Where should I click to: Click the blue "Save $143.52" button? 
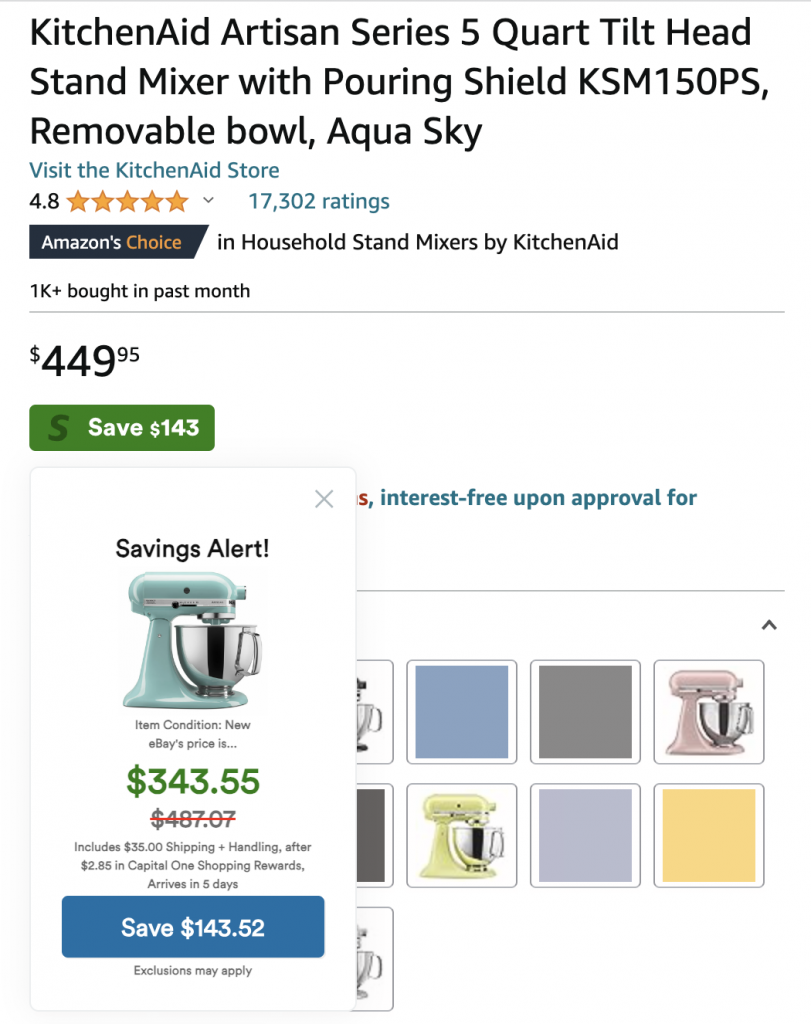193,927
